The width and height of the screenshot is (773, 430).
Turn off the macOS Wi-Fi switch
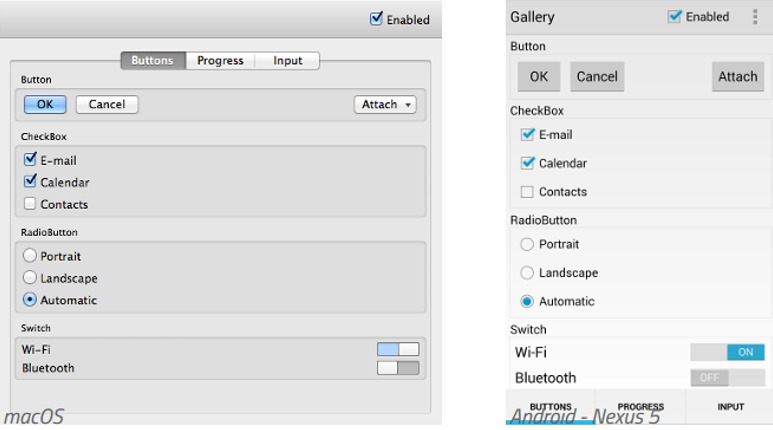point(397,349)
